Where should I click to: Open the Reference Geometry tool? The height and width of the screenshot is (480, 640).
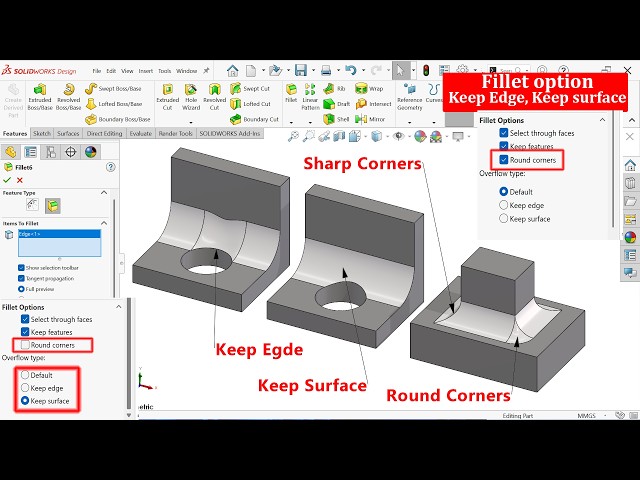tap(409, 97)
